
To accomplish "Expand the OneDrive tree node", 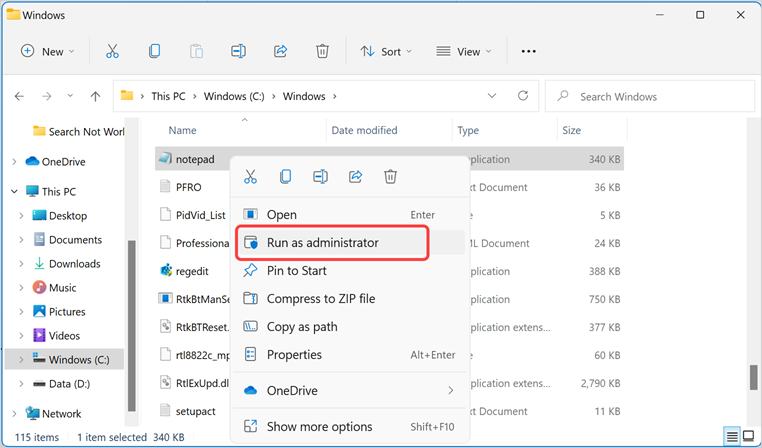I will (14, 161).
